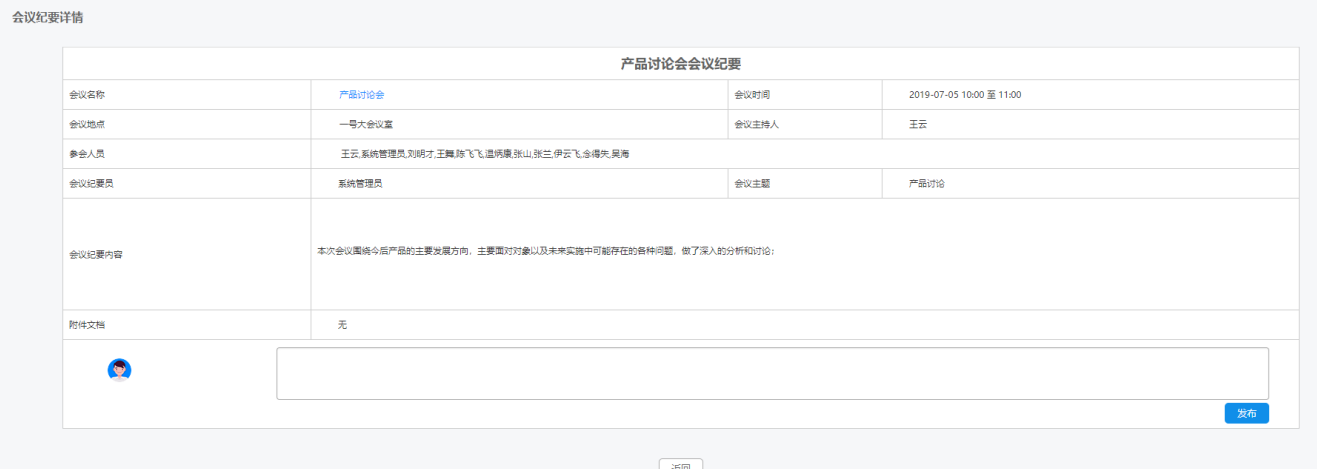The image size is (1317, 469).
Task: Click the blue 发布 button
Action: [x=1246, y=414]
